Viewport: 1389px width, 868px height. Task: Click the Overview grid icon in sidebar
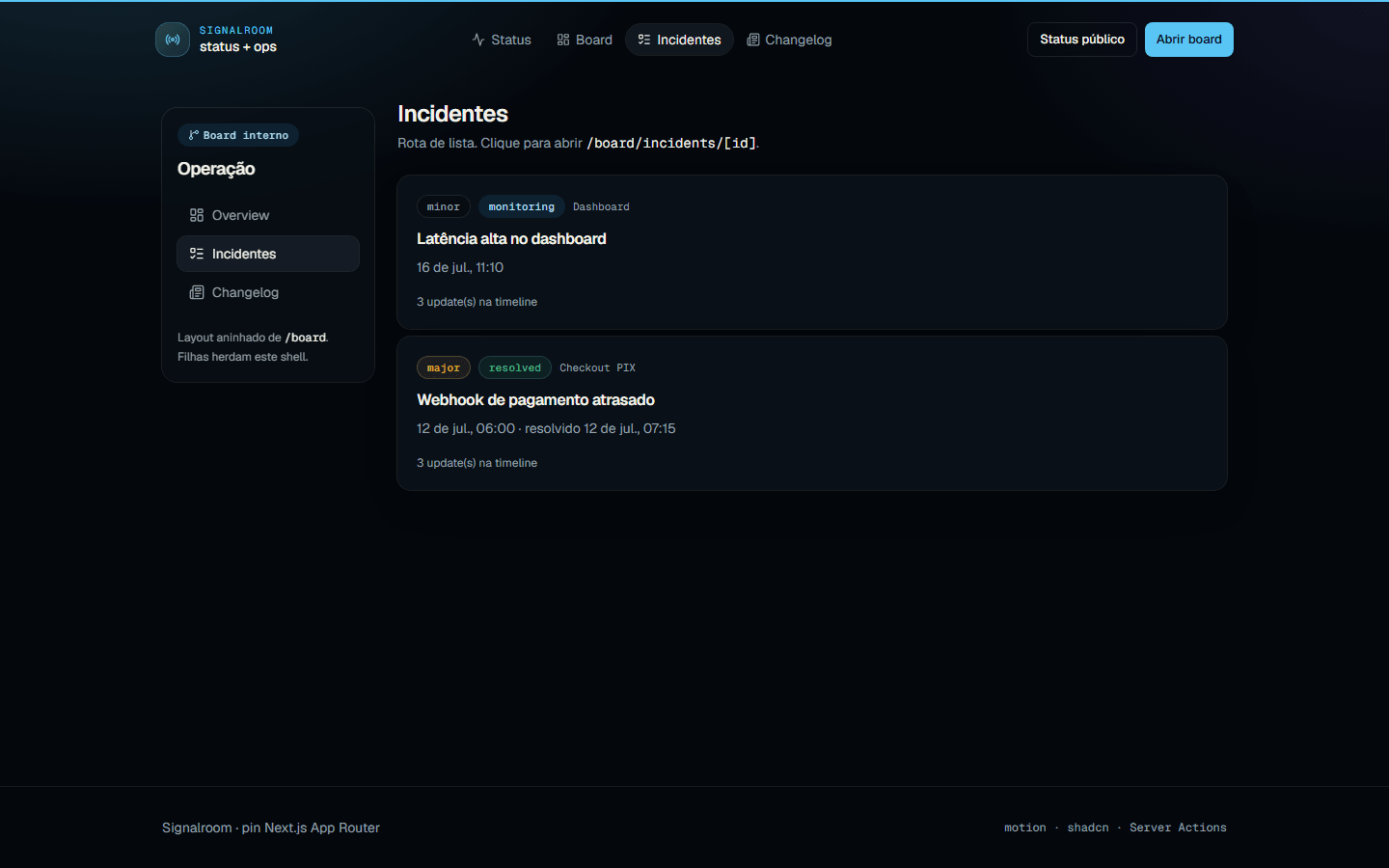(x=197, y=215)
